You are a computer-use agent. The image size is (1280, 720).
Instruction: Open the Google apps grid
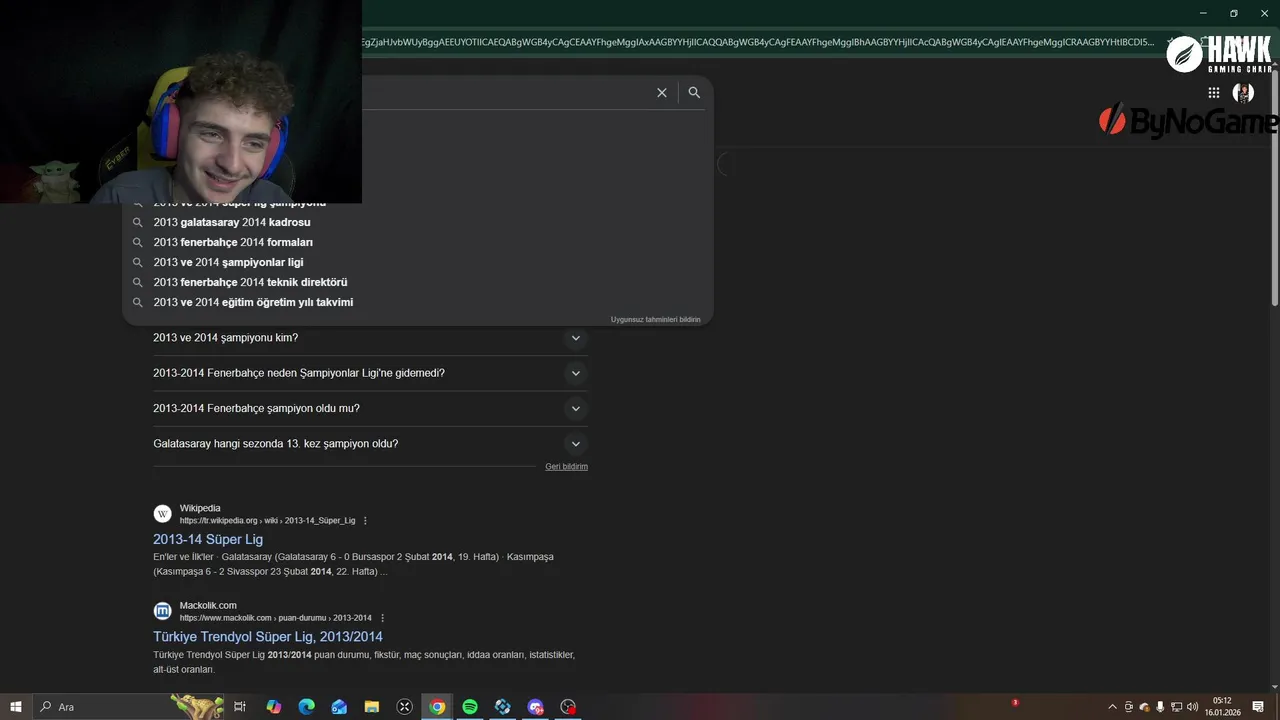pos(1213,93)
